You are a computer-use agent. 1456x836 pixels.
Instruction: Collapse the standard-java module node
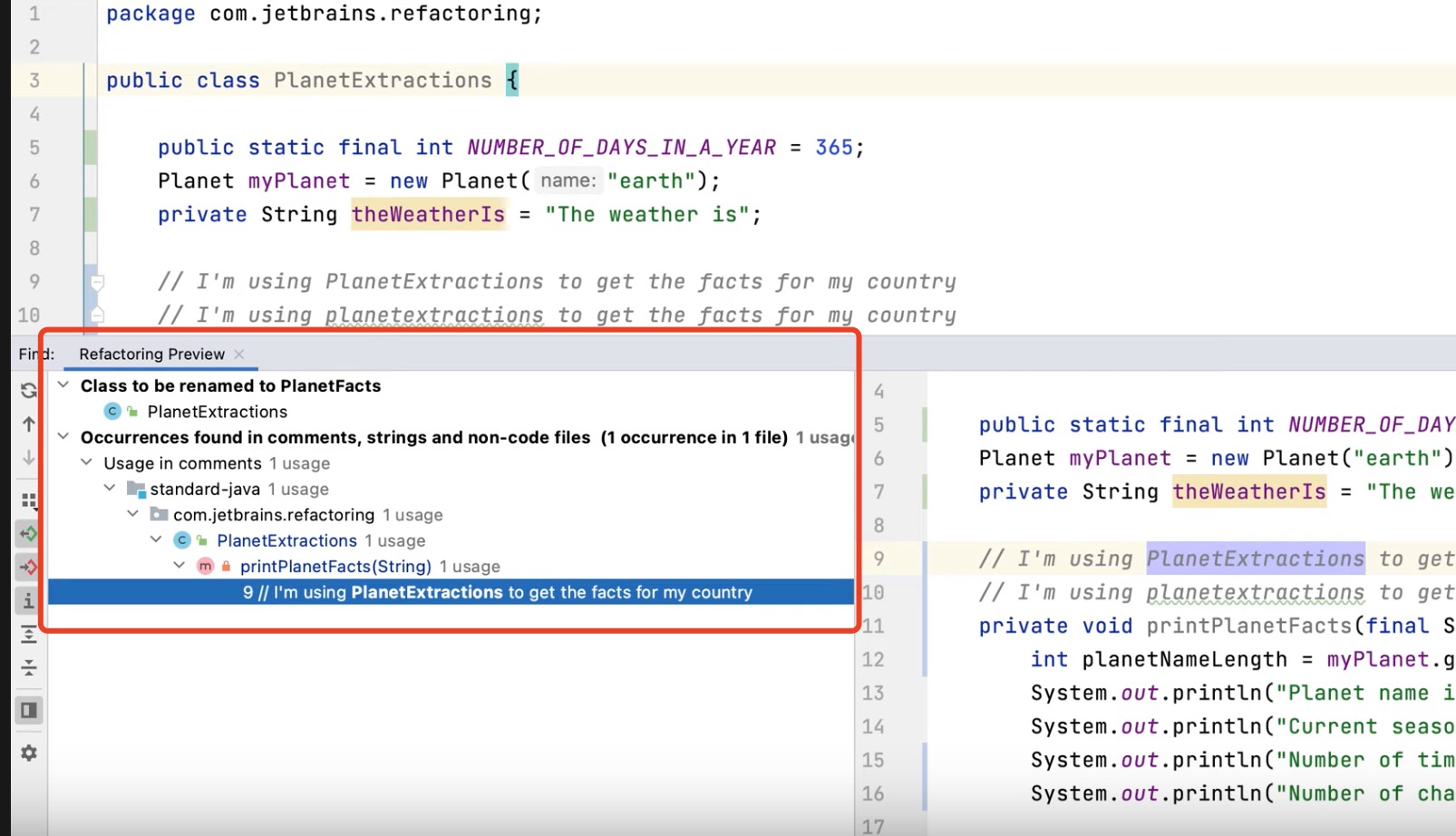[110, 488]
